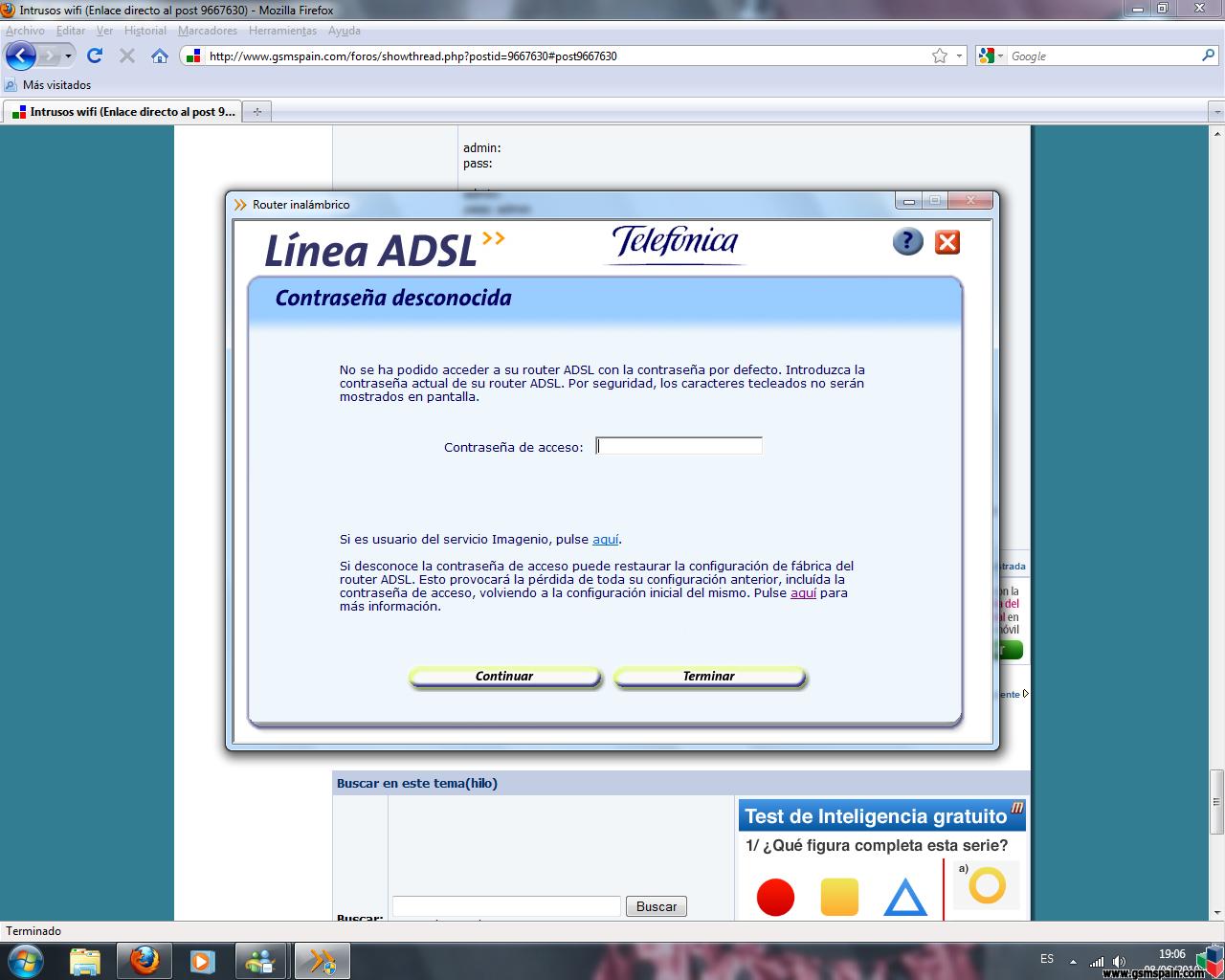
Task: Open the back/forward history dropdown
Action: point(68,56)
